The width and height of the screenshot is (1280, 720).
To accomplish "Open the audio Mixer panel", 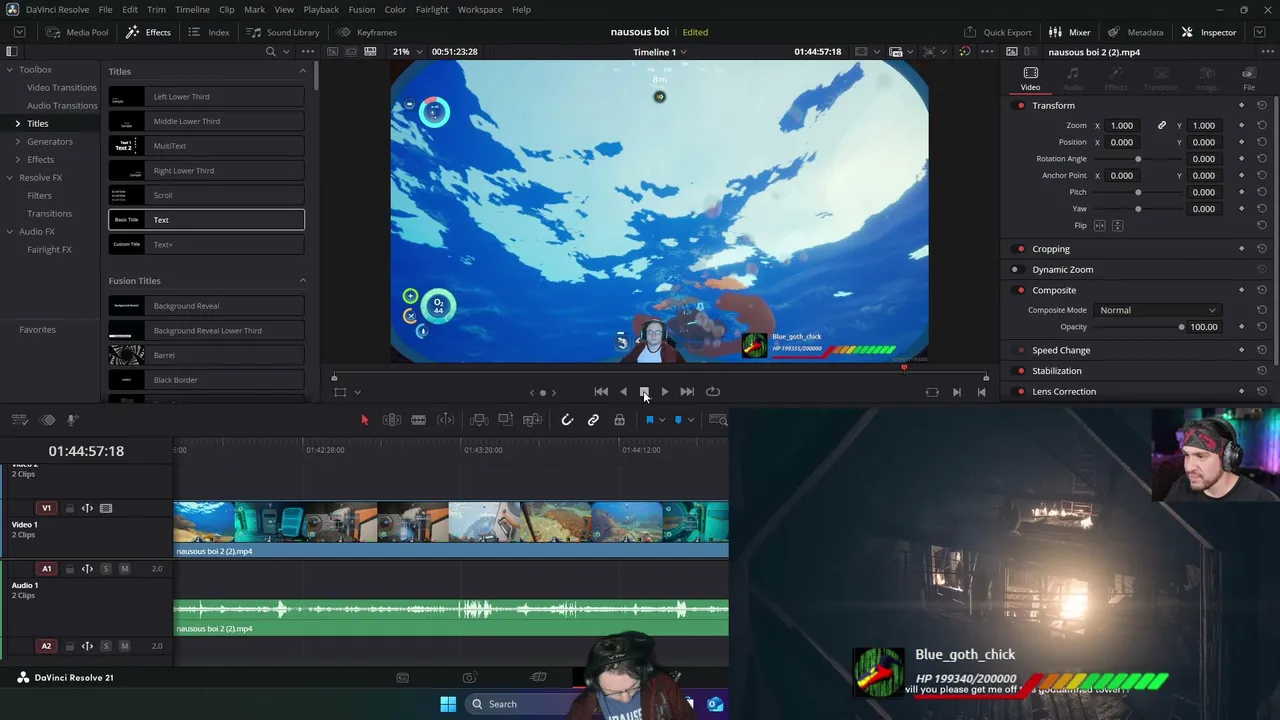I will coord(1069,32).
